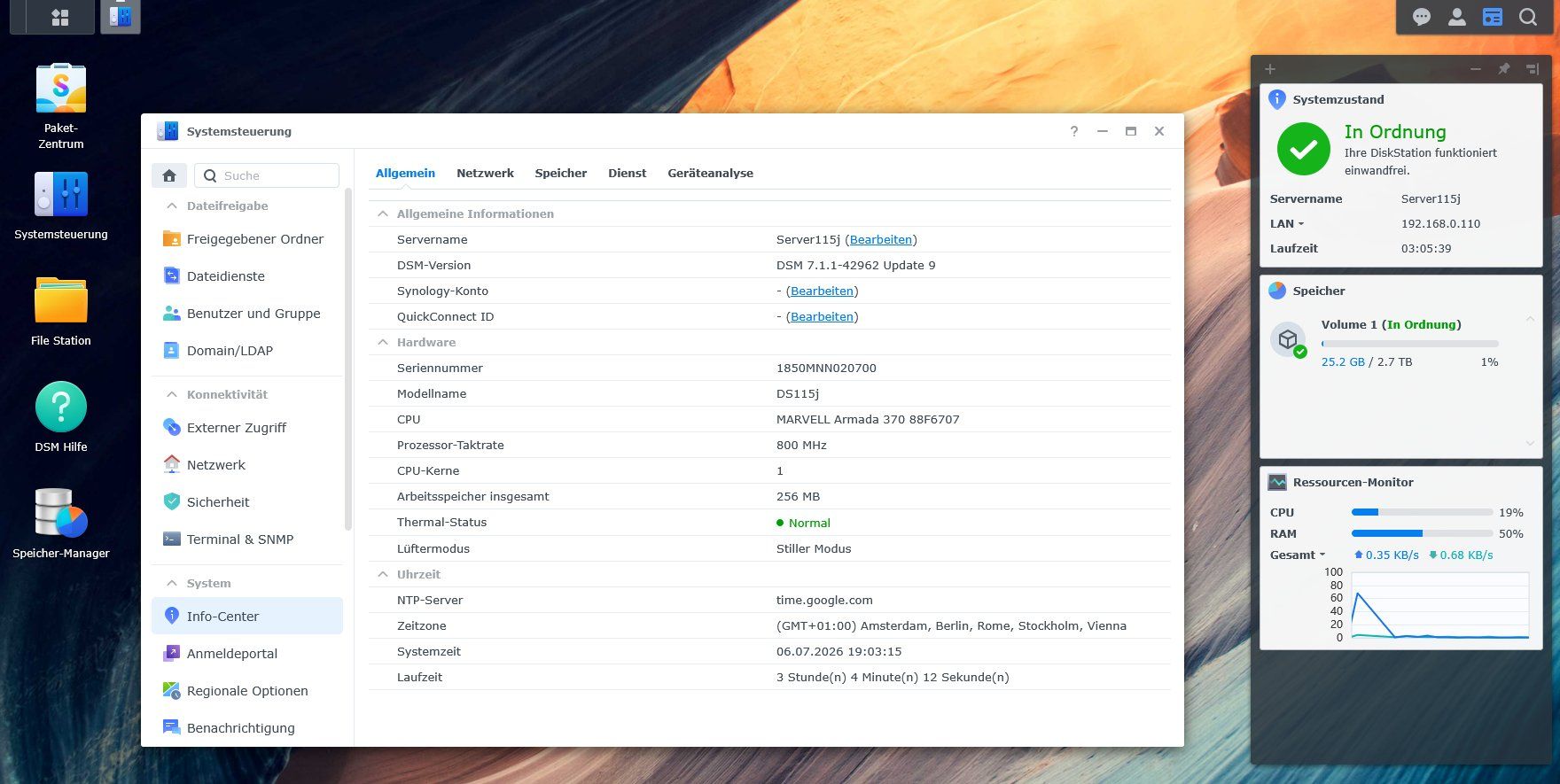Open Regionale Optionen settings
Viewport: 1560px width, 784px height.
(x=246, y=691)
